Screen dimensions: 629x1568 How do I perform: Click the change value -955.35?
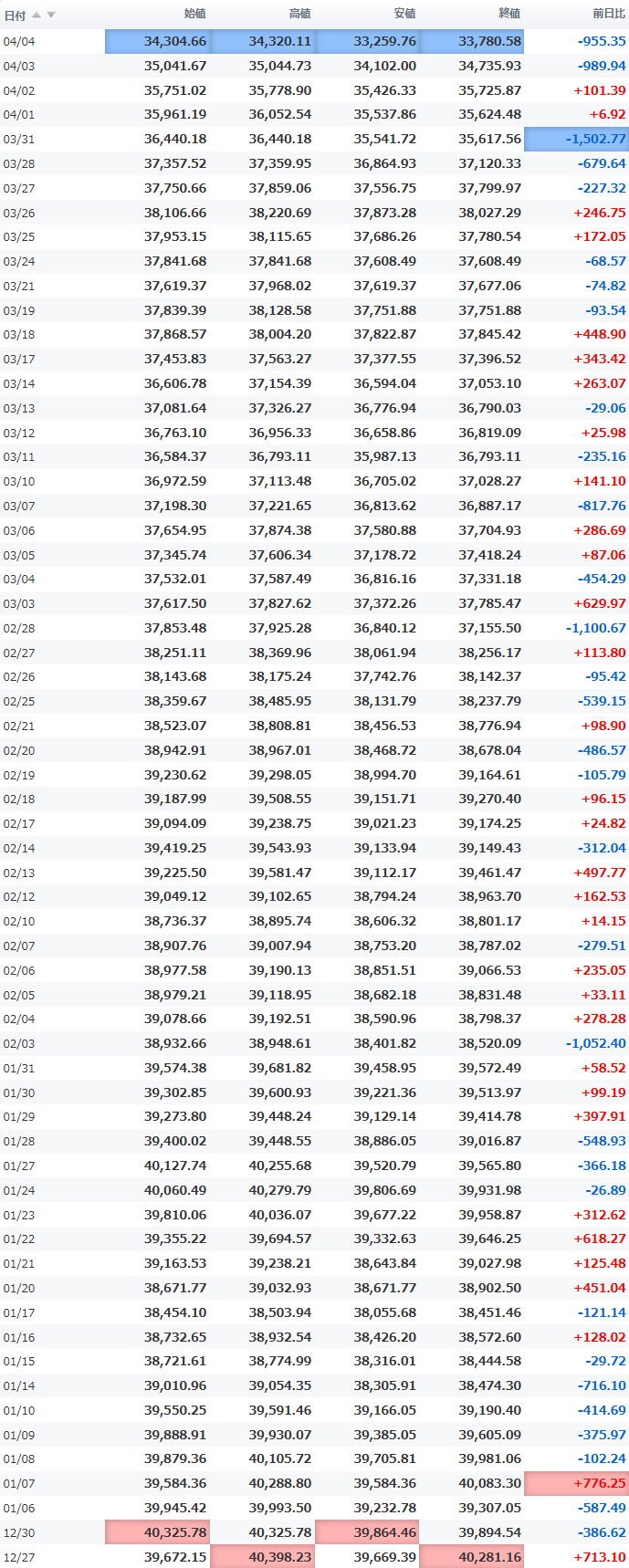pos(602,41)
